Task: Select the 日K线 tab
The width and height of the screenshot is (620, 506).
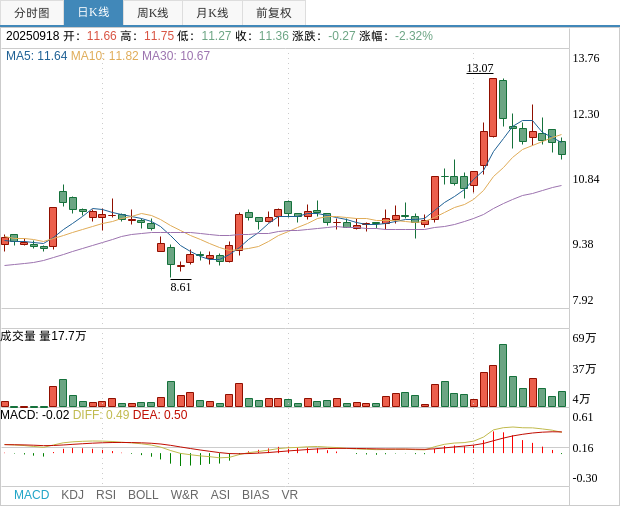Action: click(x=93, y=13)
